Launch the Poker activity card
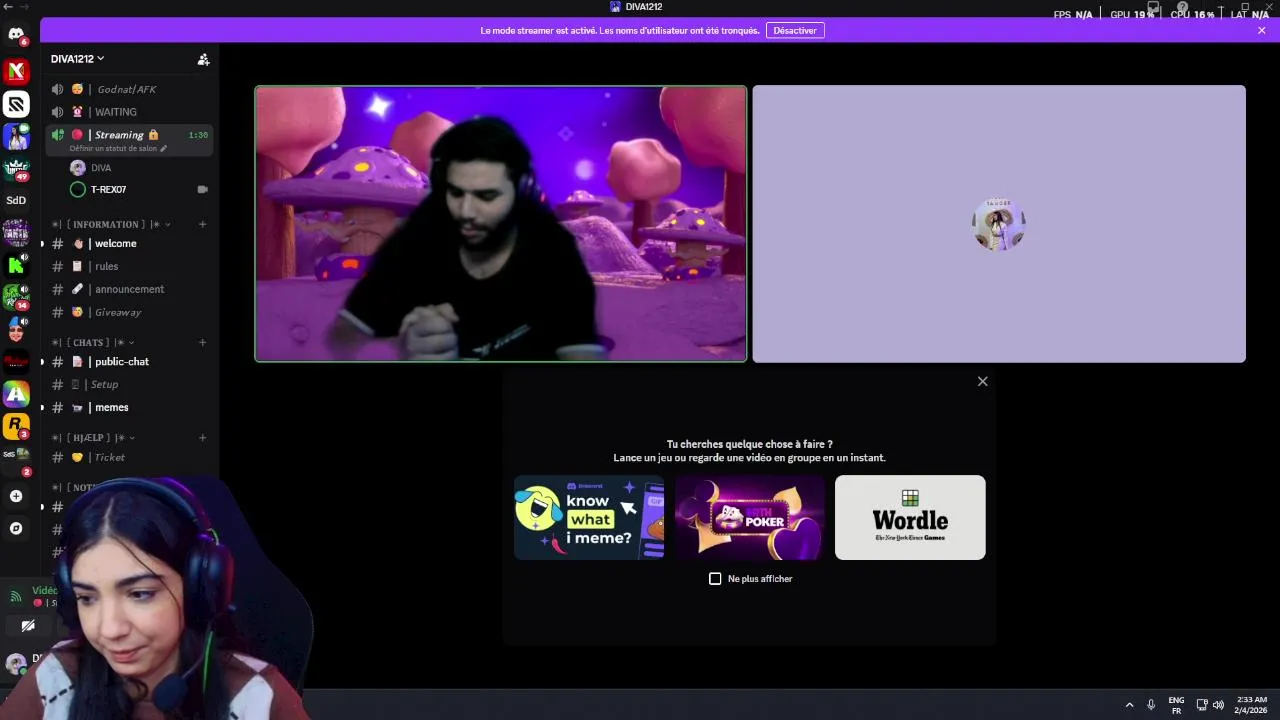Viewport: 1280px width, 720px height. point(749,517)
